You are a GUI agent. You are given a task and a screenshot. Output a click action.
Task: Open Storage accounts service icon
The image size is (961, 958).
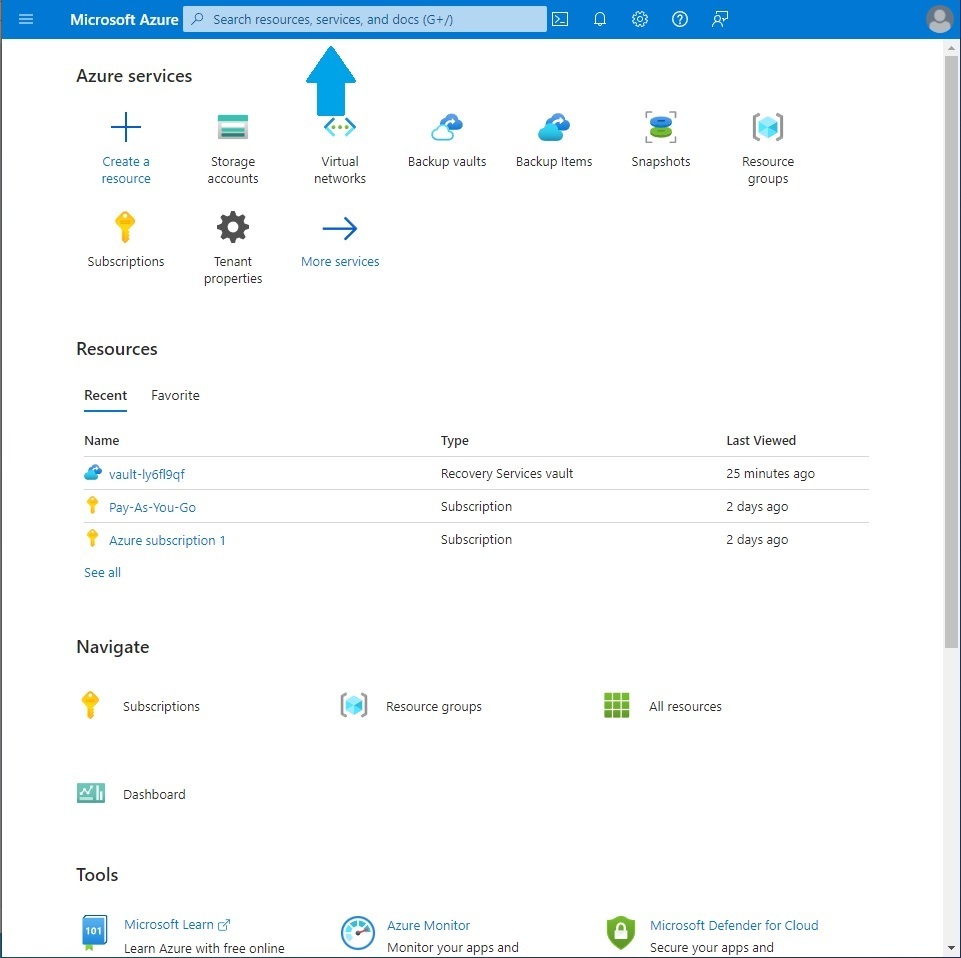(x=233, y=127)
